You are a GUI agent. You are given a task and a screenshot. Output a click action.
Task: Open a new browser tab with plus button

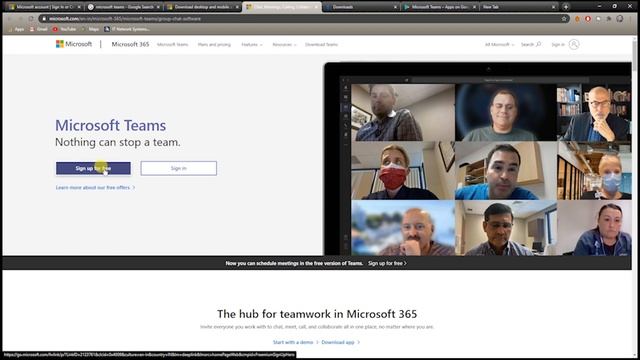pyautogui.click(x=566, y=7)
